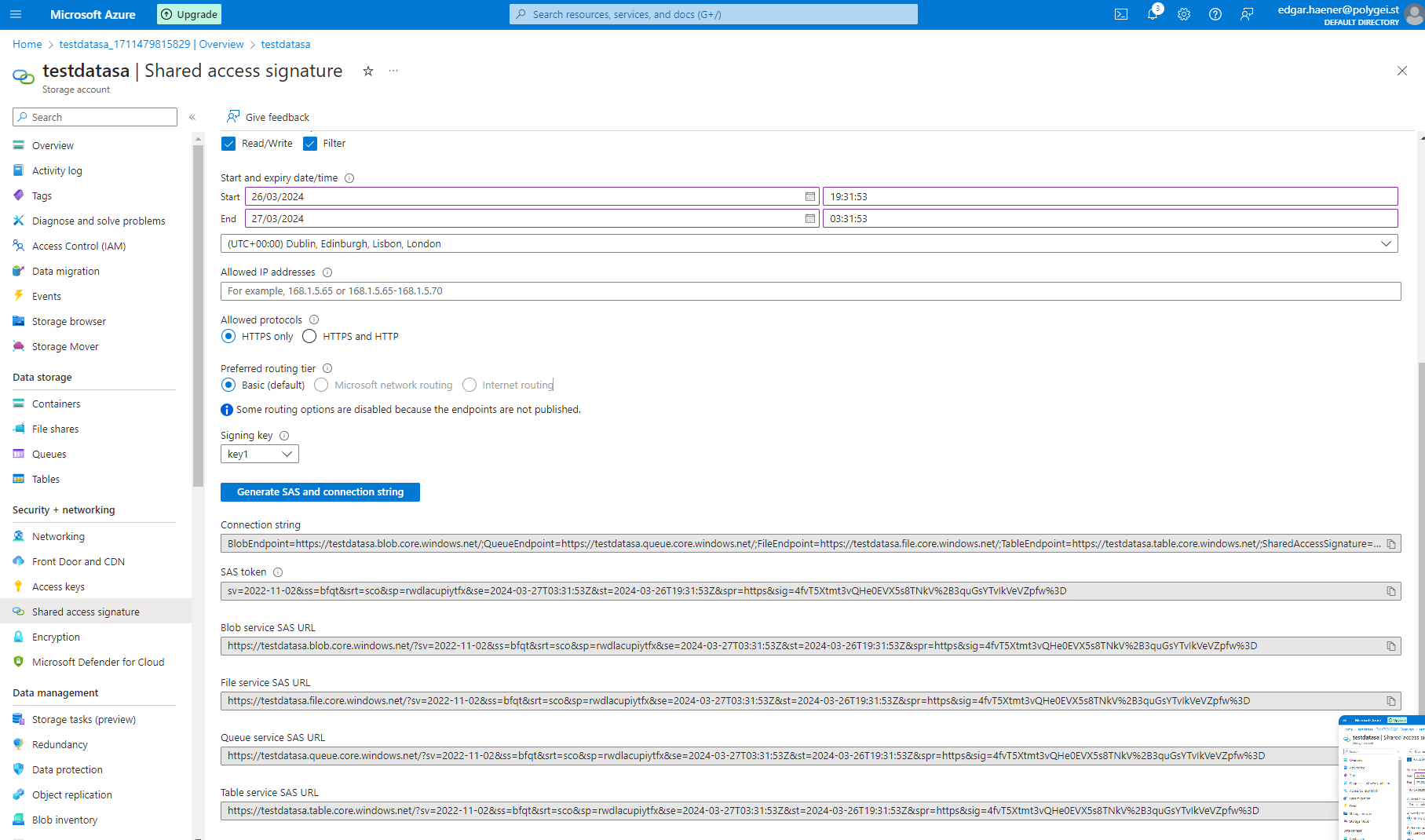Image resolution: width=1425 pixels, height=840 pixels.
Task: Click the sidebar Search field
Action: (95, 117)
